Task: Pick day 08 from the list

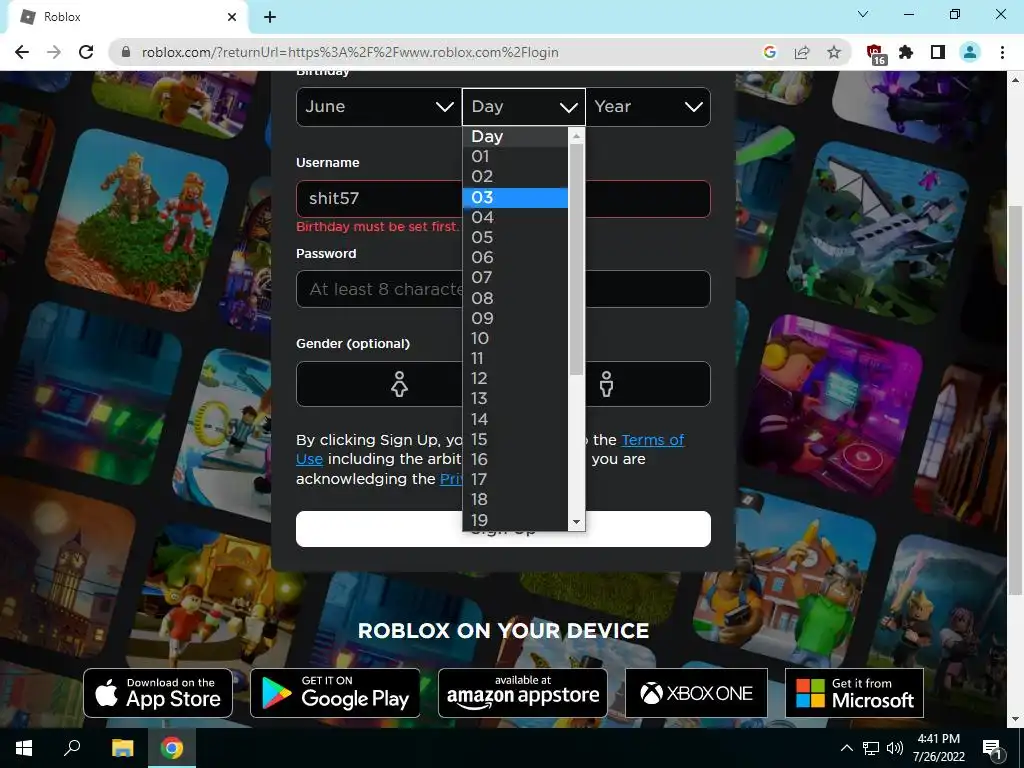Action: coord(515,298)
